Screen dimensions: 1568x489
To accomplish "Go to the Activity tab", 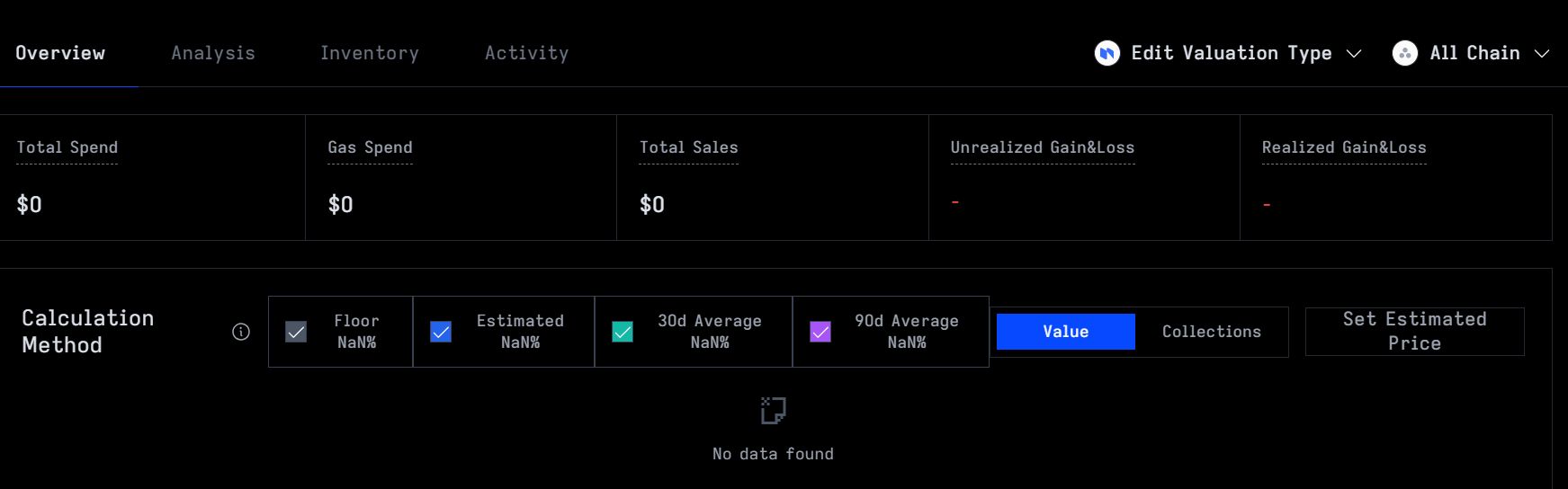I will coord(526,53).
